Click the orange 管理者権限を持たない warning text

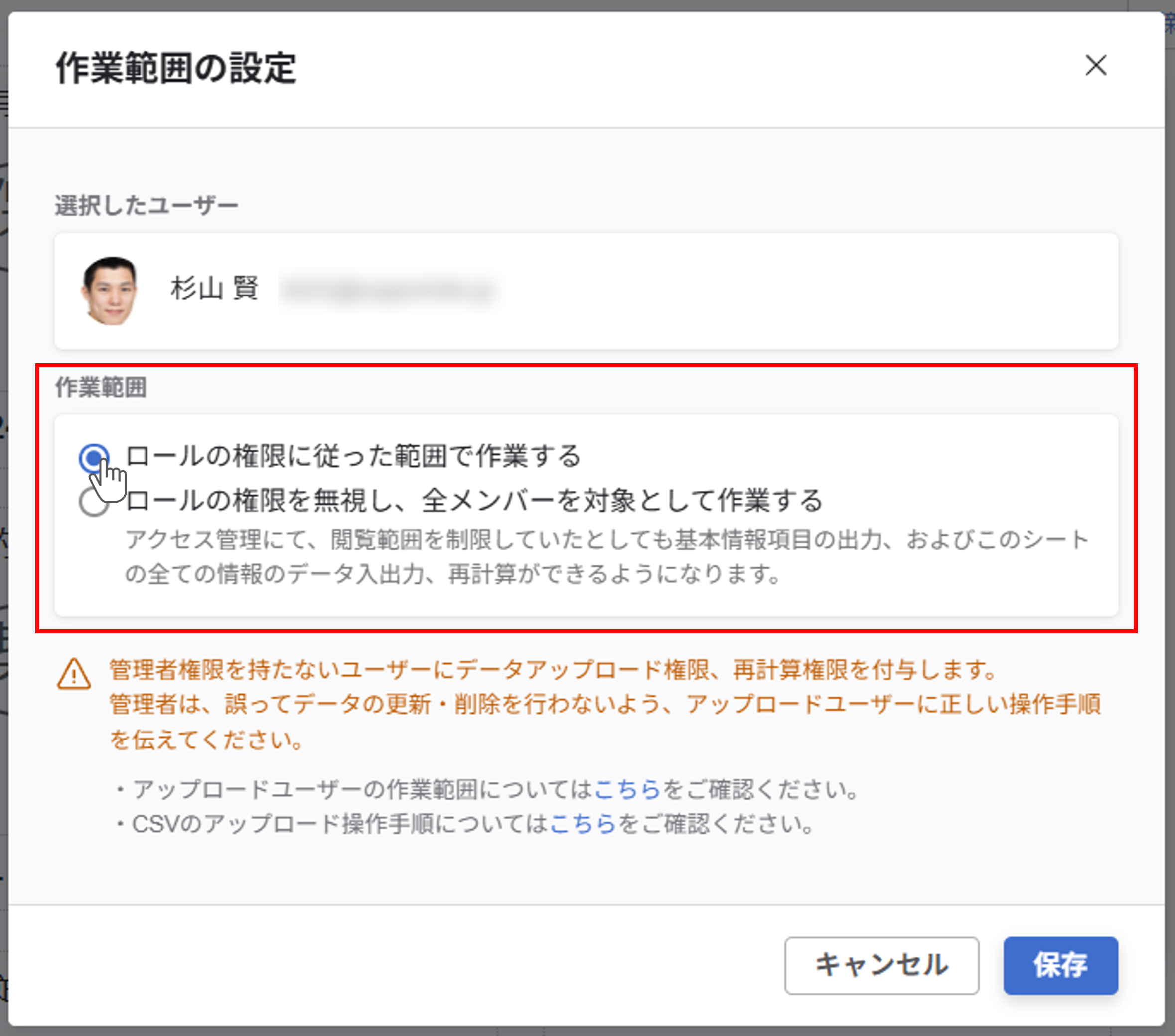pyautogui.click(x=552, y=670)
